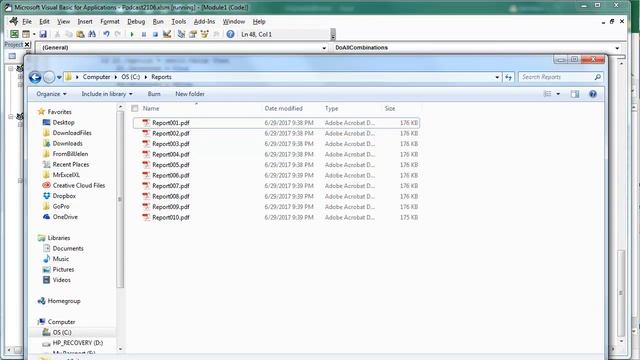The width and height of the screenshot is (640, 360).
Task: Click the Change your view icon
Action: (548, 94)
